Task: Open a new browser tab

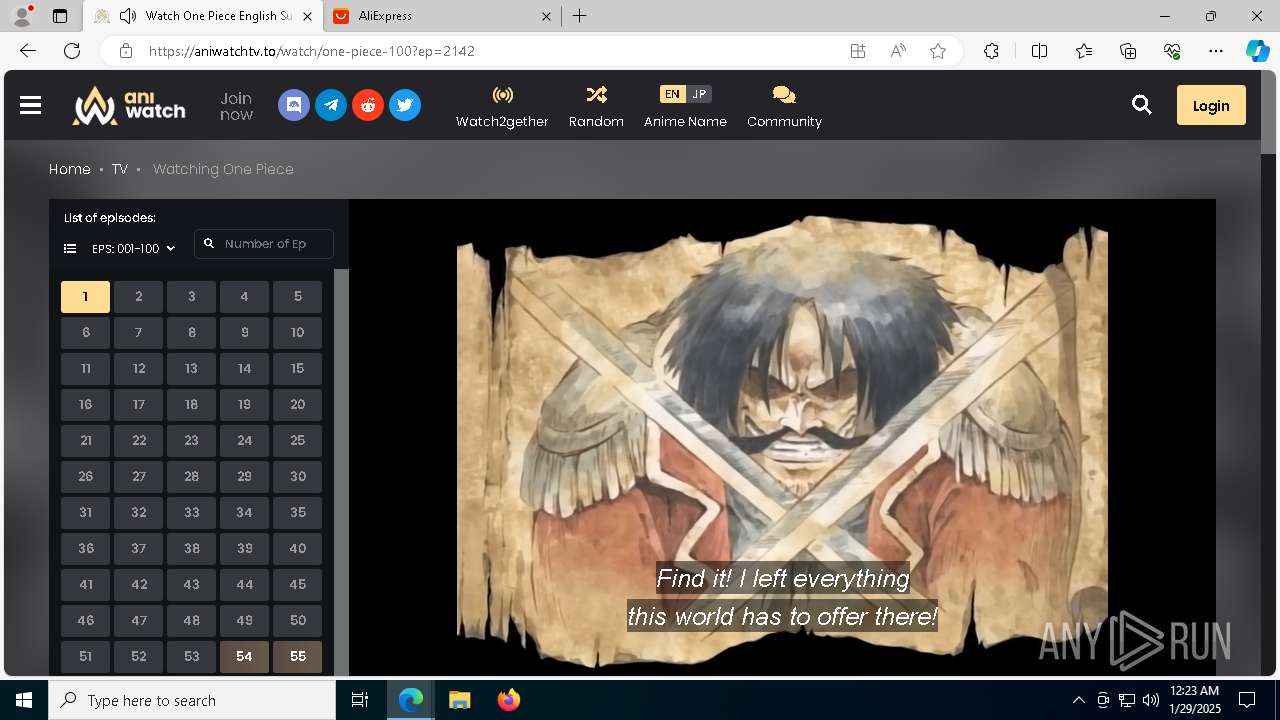Action: click(x=580, y=16)
